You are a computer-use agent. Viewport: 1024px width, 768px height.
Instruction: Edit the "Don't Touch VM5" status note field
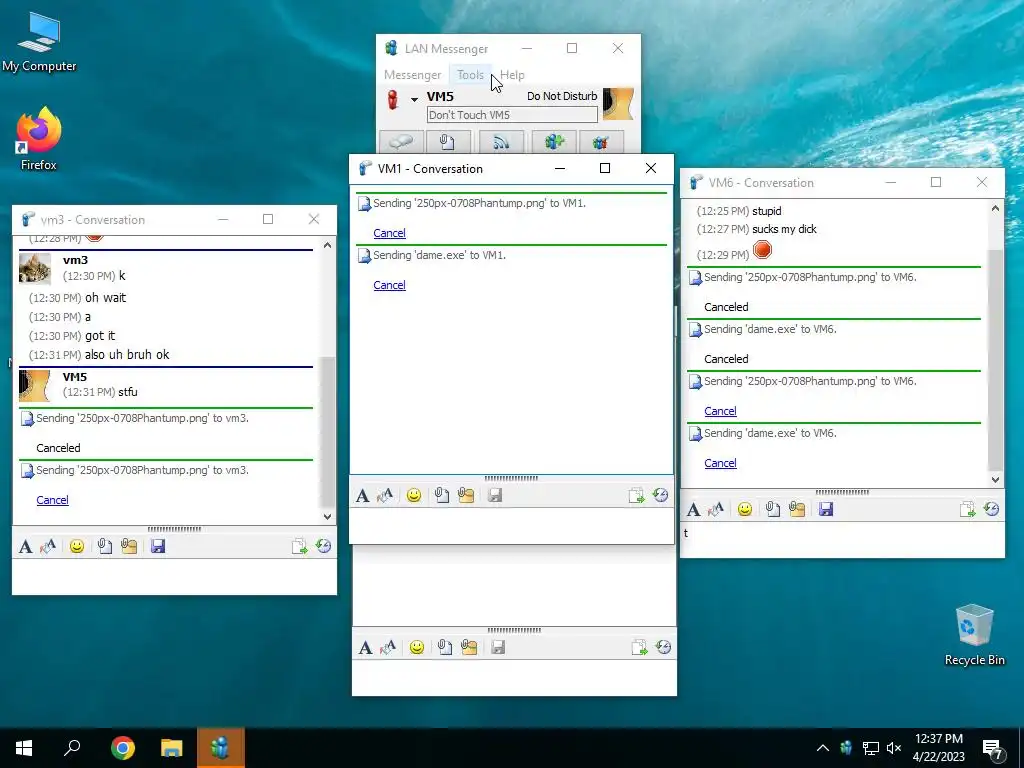tap(512, 115)
